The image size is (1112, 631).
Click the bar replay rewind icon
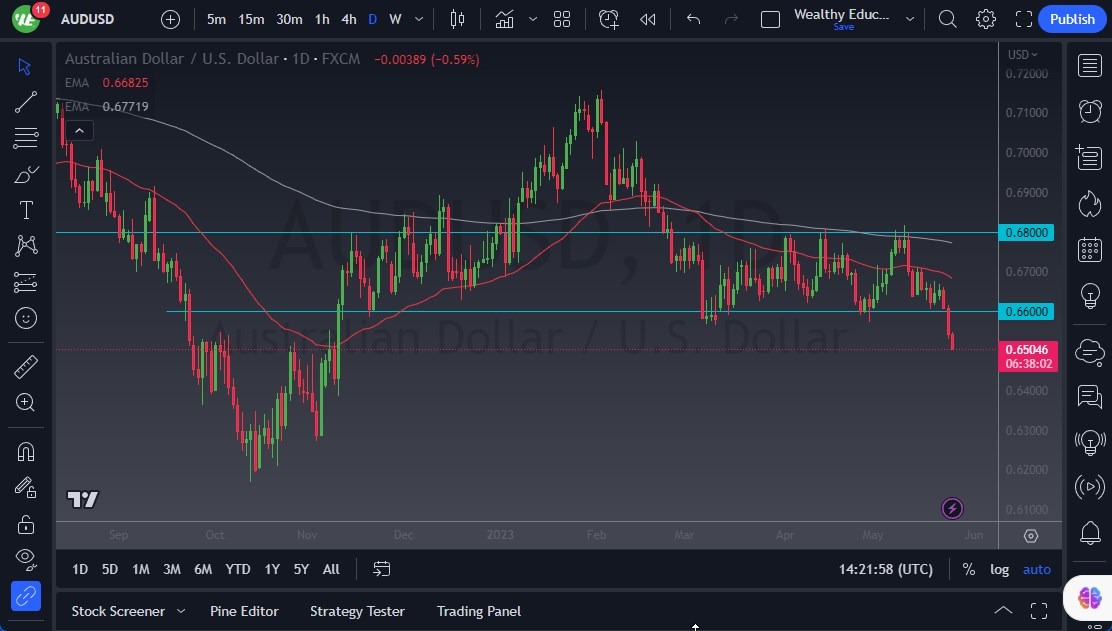(x=648, y=19)
